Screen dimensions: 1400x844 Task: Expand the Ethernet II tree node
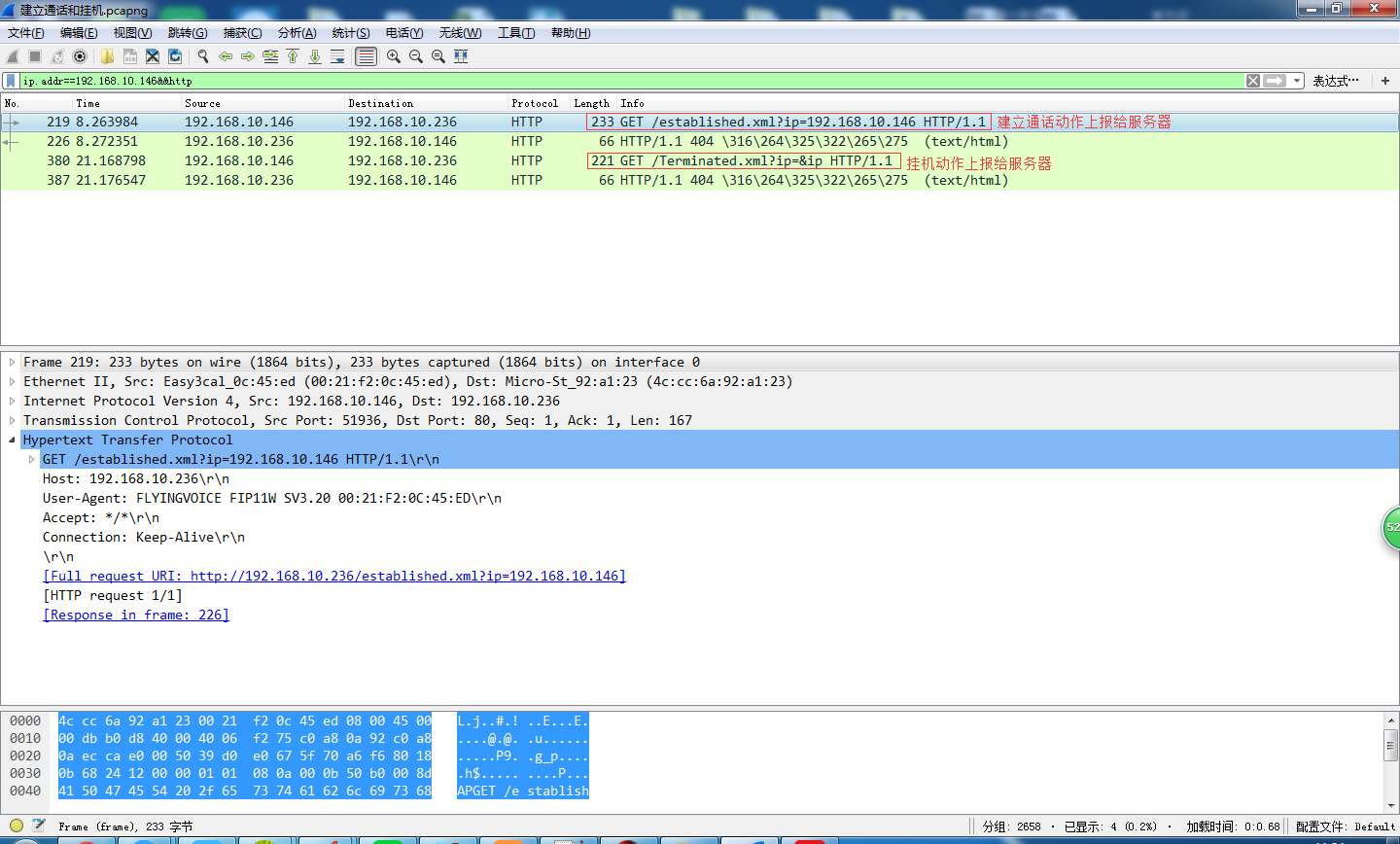pos(12,381)
